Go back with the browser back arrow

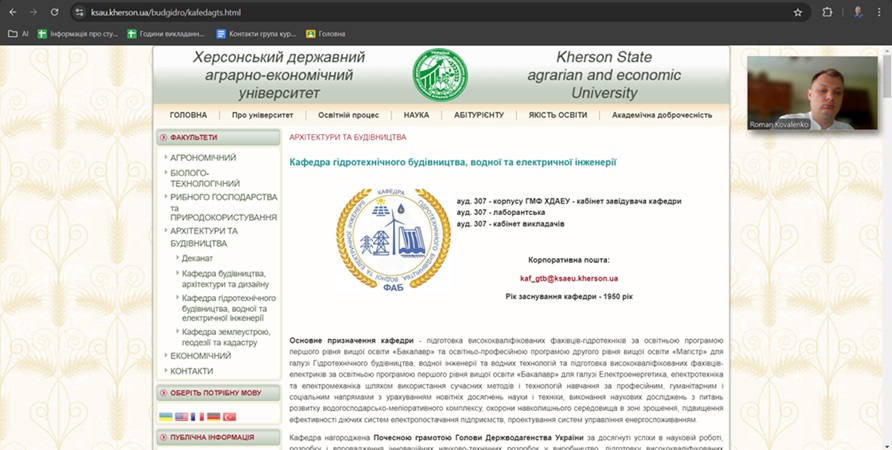[13, 12]
